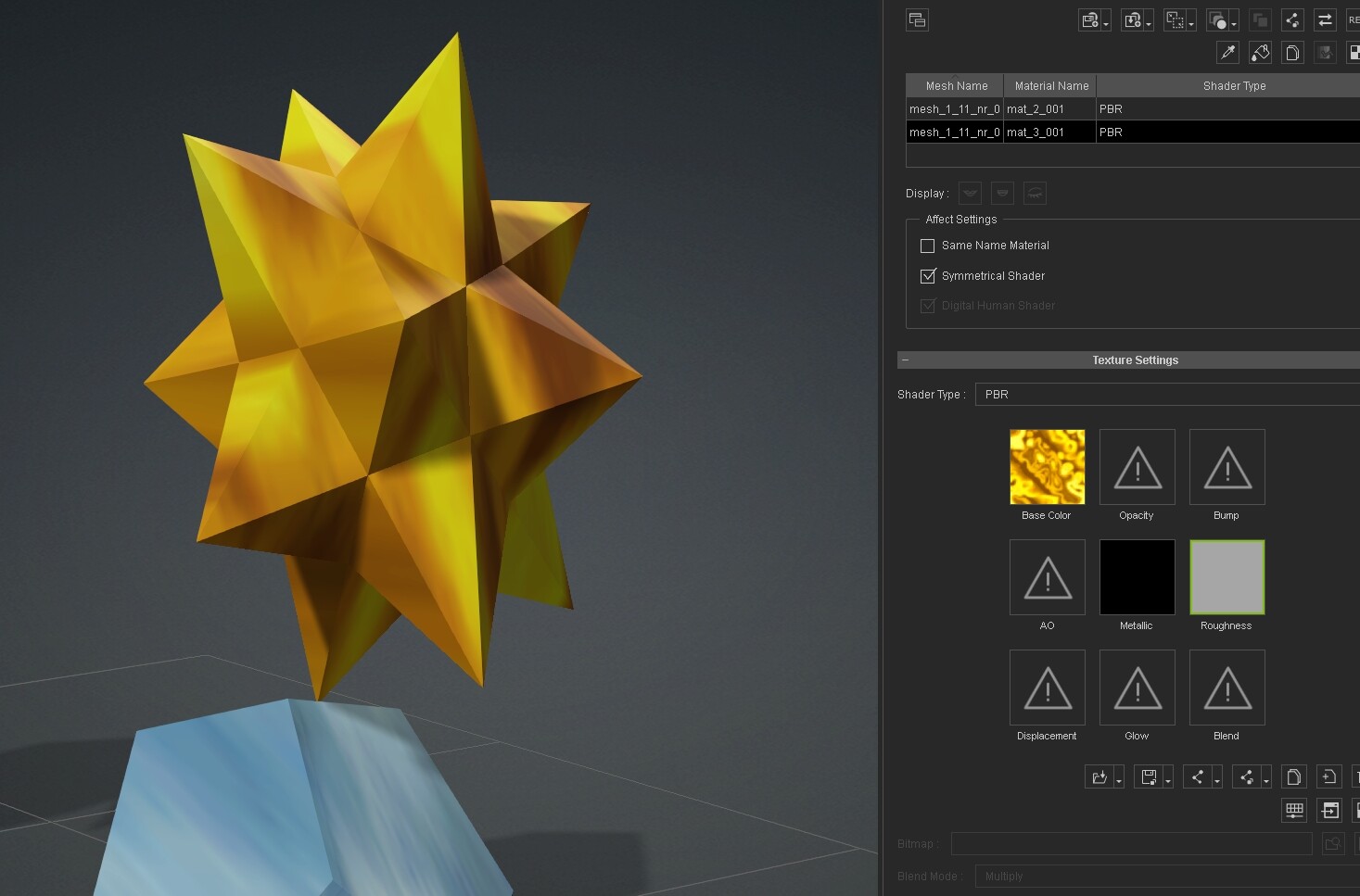Click the swap arrows icon in top toolbar
The width and height of the screenshot is (1360, 896).
(1325, 20)
